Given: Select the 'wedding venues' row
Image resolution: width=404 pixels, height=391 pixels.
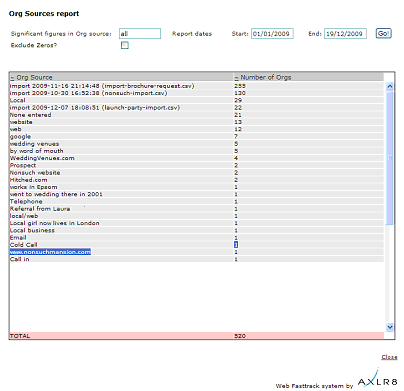Looking at the screenshot, I should (197, 144).
